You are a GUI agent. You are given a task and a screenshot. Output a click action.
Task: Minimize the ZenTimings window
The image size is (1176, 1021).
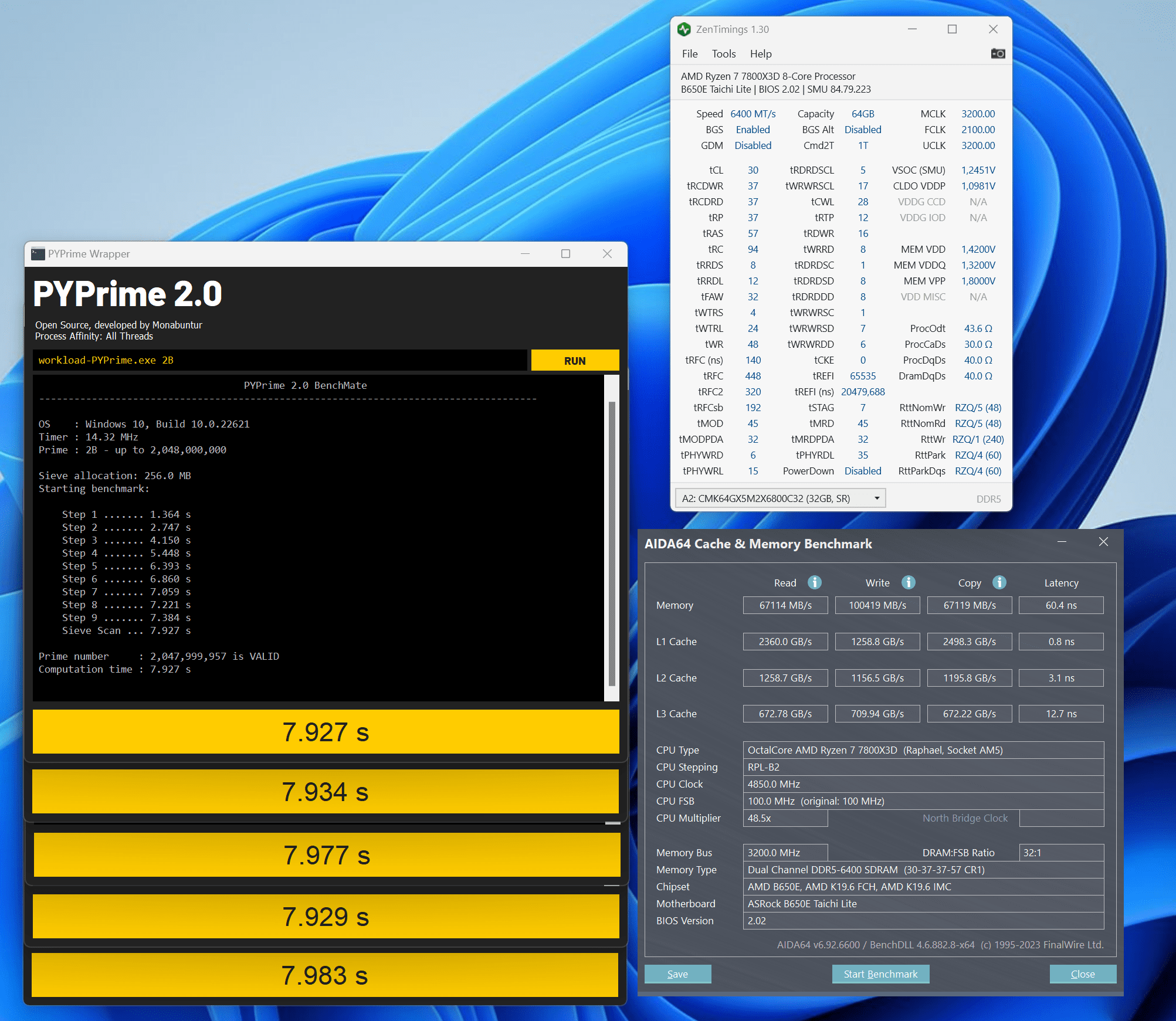(912, 29)
